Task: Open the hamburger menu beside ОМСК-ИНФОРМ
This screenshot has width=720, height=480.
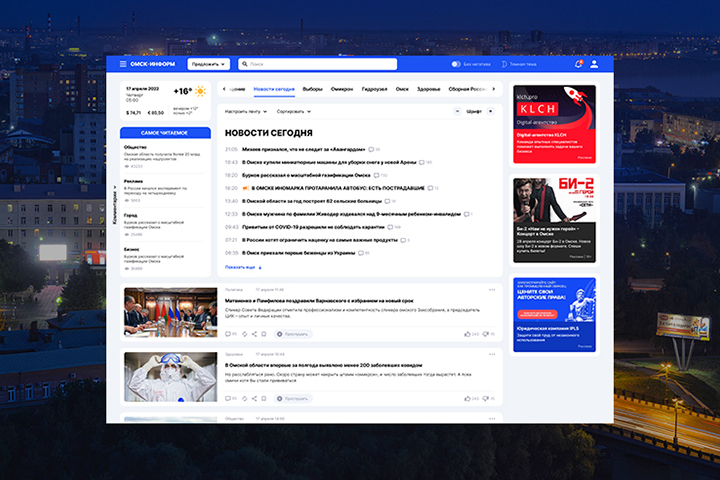Action: (x=123, y=64)
